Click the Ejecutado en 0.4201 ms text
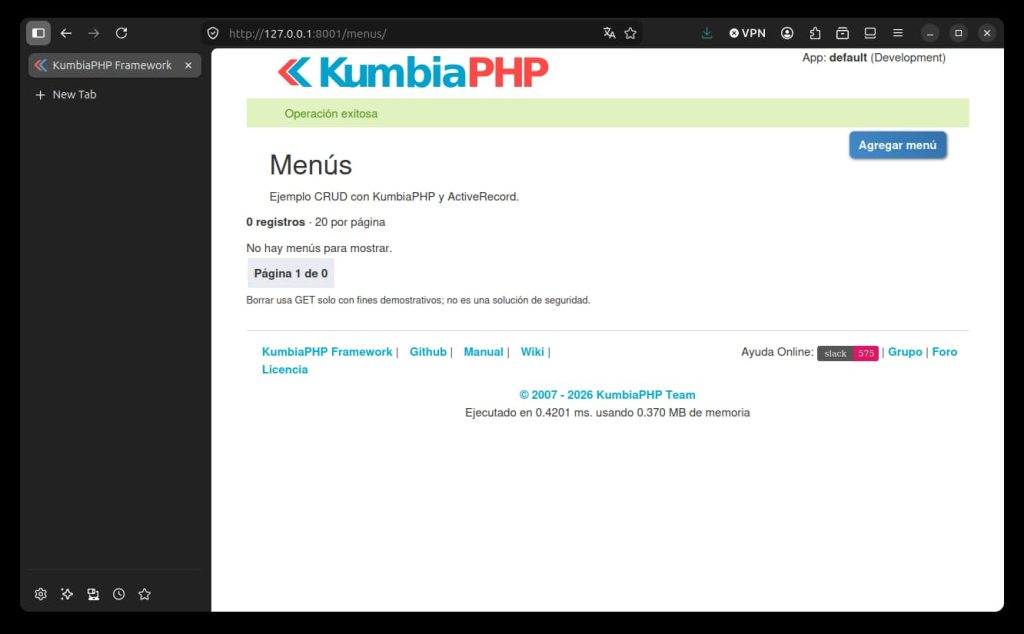The width and height of the screenshot is (1024, 634). click(607, 413)
